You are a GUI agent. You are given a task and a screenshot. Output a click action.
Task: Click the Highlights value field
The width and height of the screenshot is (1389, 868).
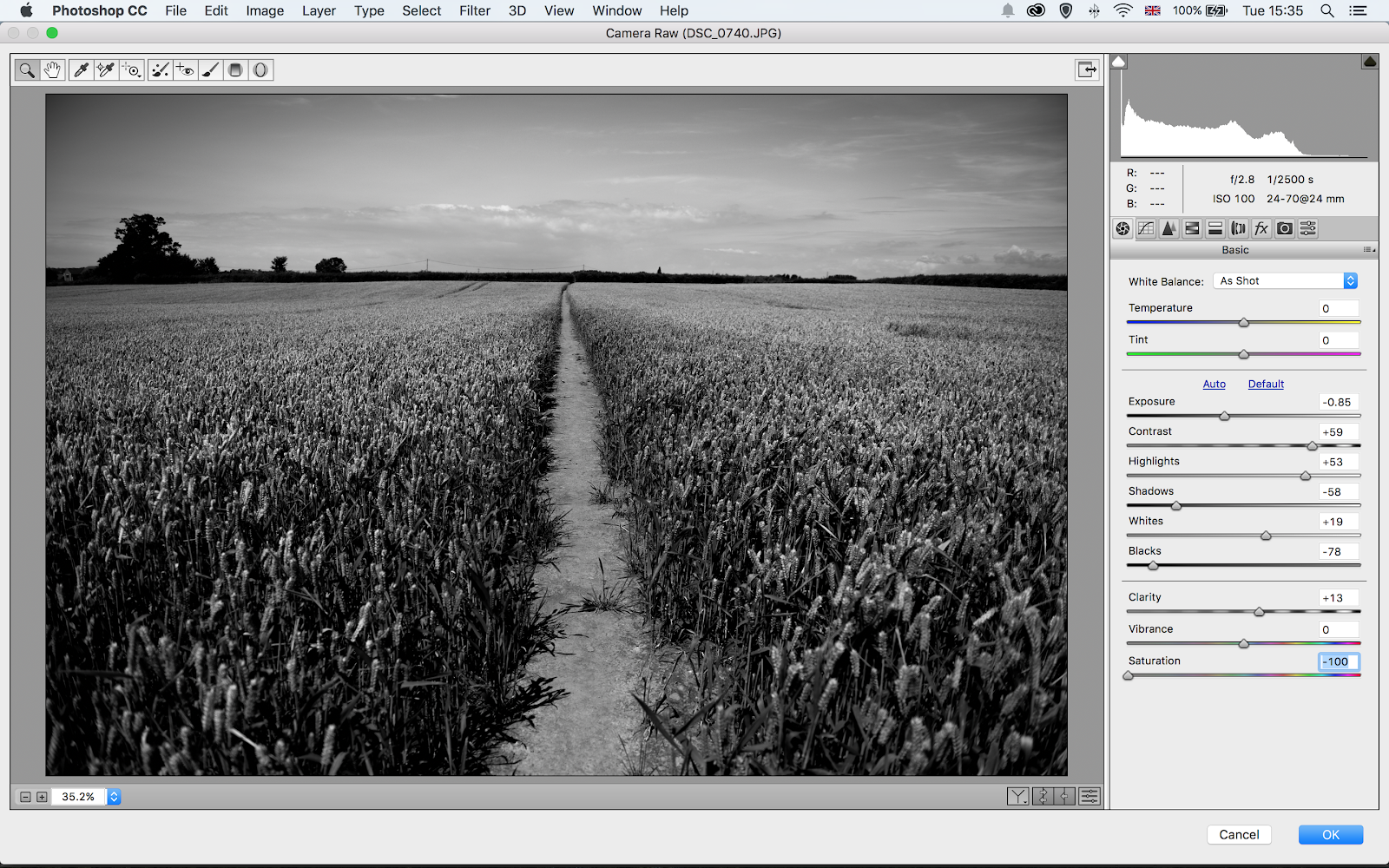click(1339, 462)
